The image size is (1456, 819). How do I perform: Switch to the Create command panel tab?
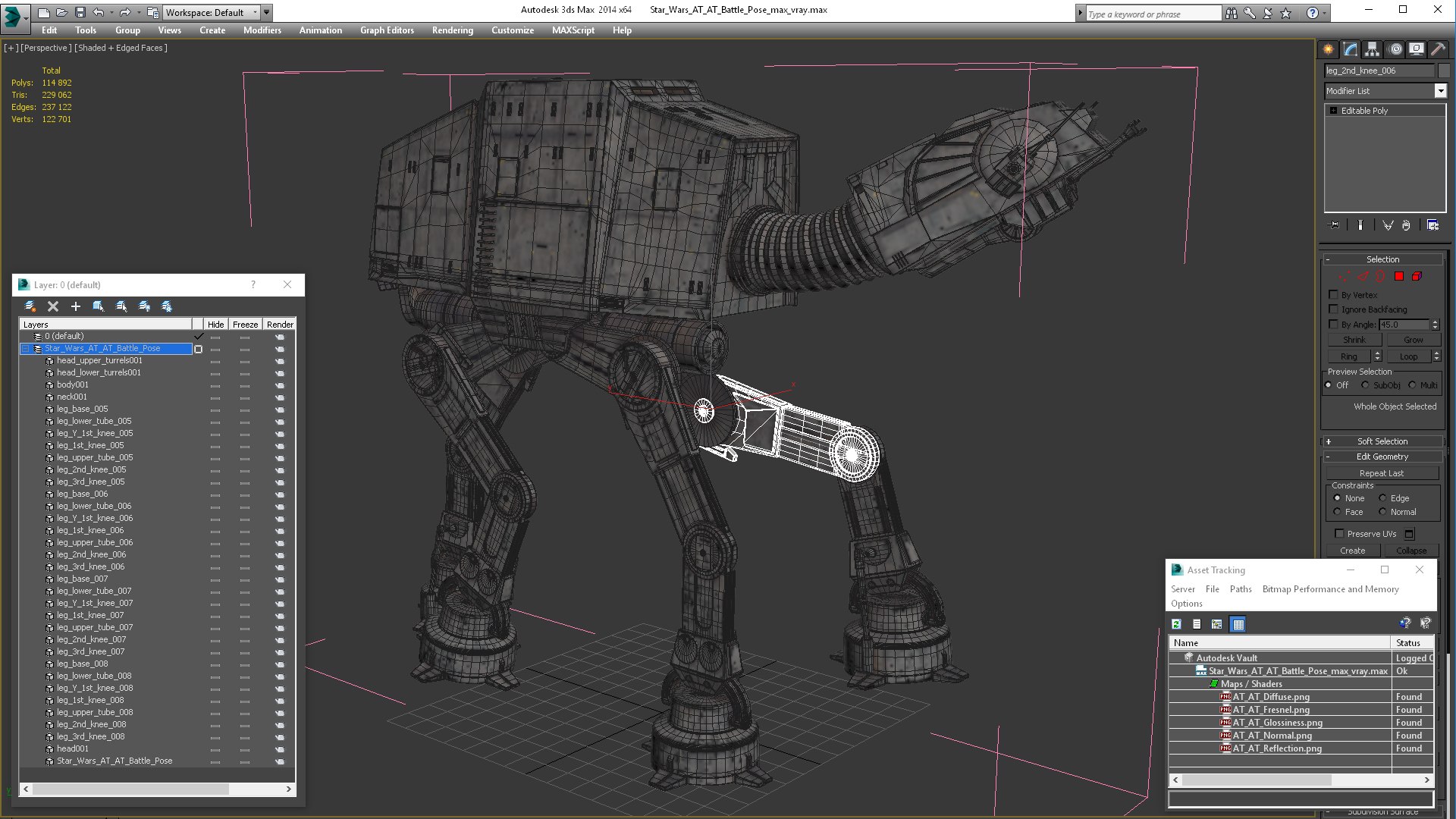pos(1329,49)
